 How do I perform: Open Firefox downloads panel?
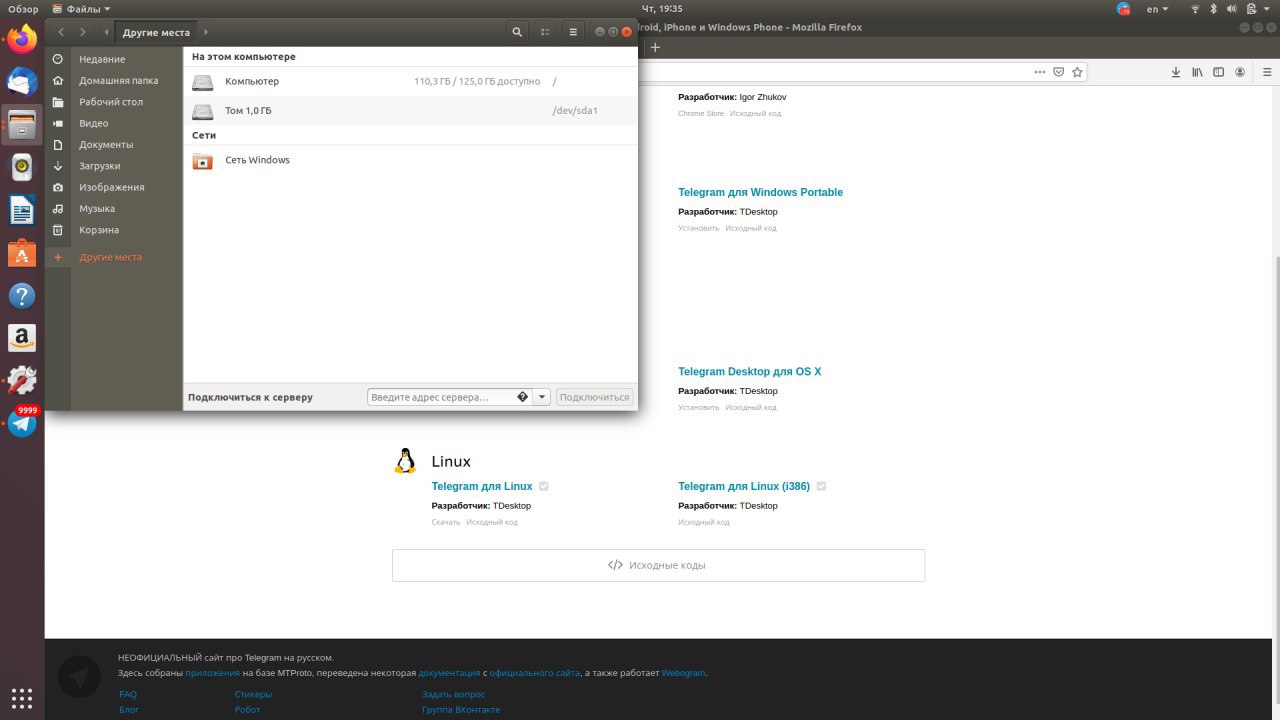(x=1176, y=72)
